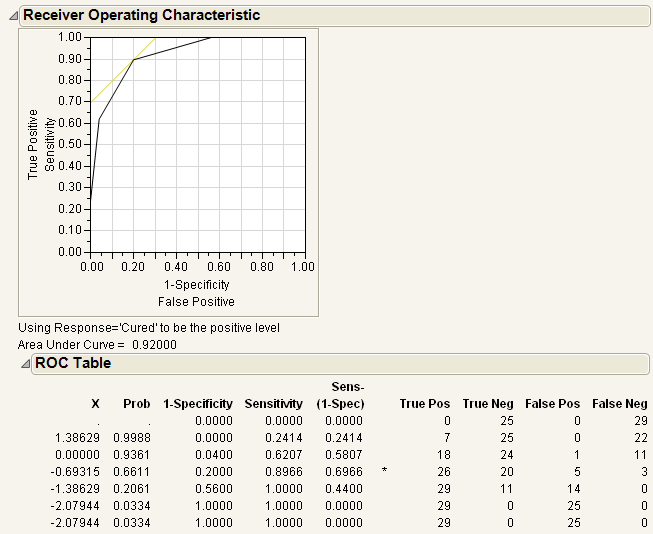The height and width of the screenshot is (534, 653).
Task: Select the Prob column header
Action: tap(137, 404)
